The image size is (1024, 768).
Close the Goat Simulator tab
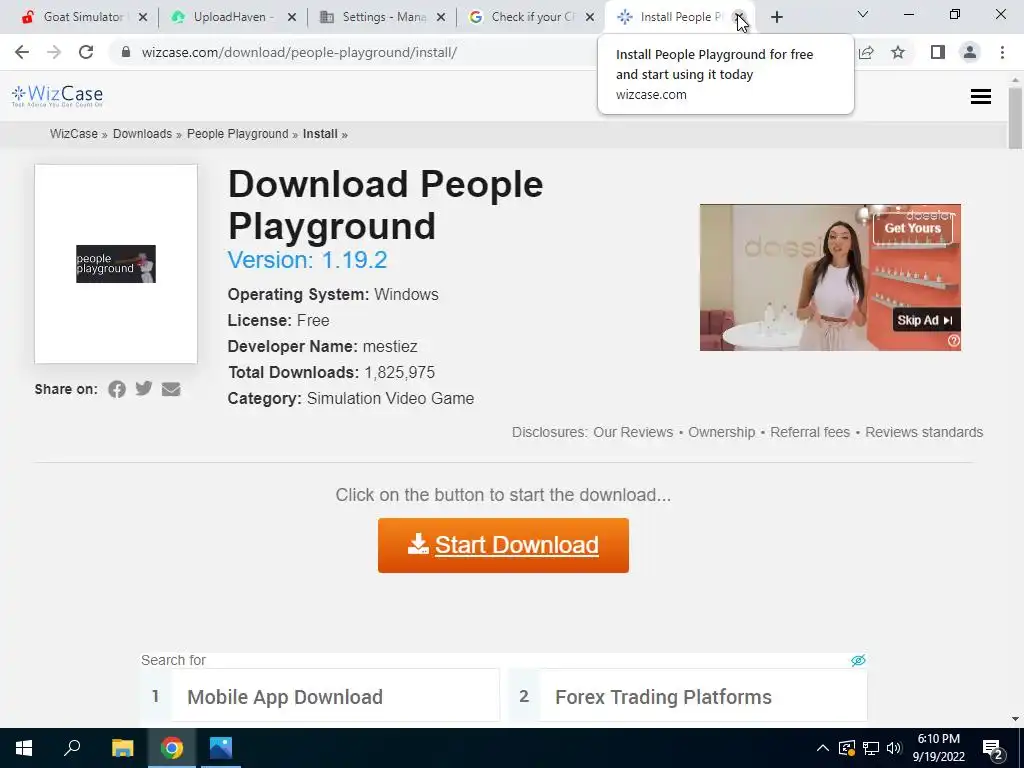(x=143, y=17)
